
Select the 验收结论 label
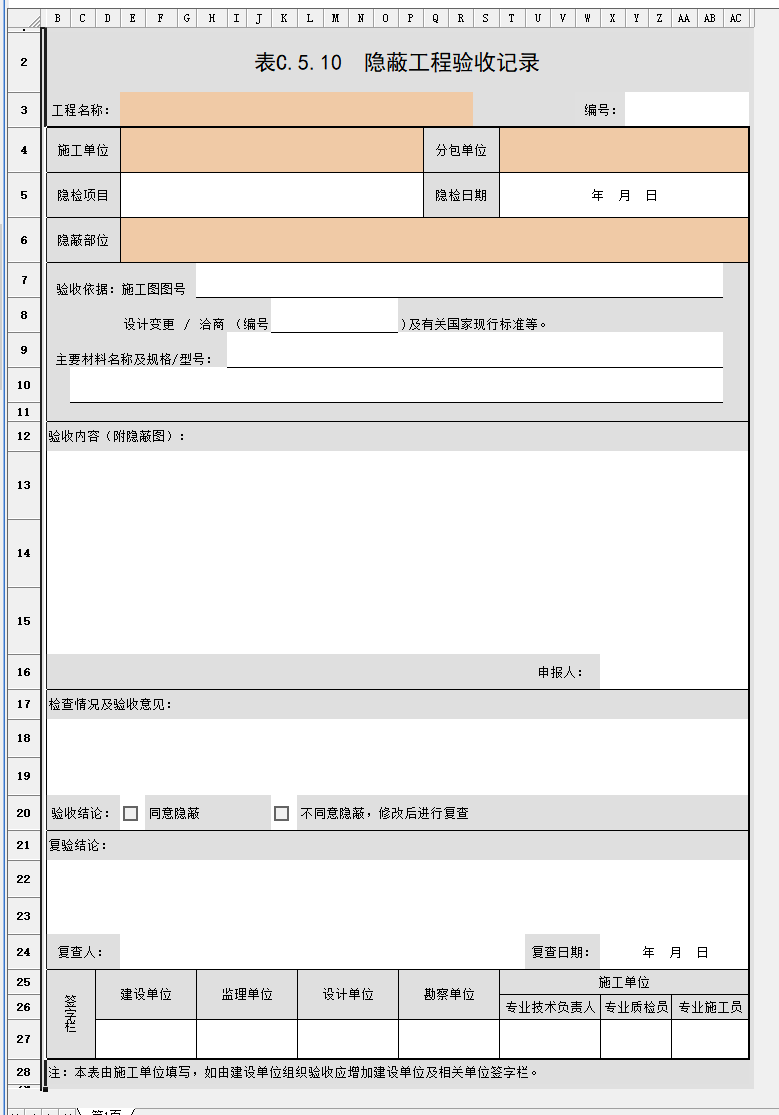(x=80, y=813)
